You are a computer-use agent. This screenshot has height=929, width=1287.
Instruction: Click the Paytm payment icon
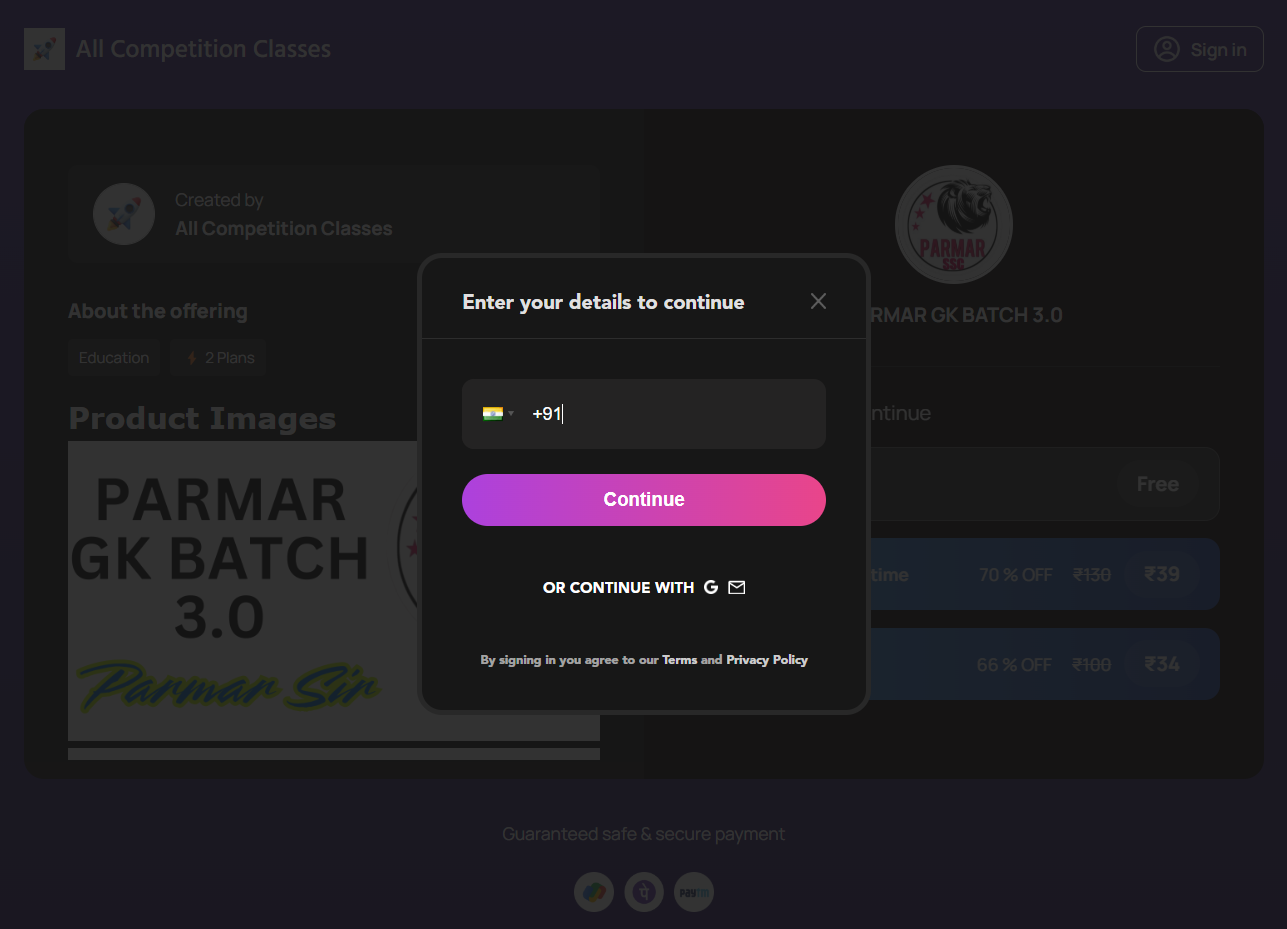point(693,891)
